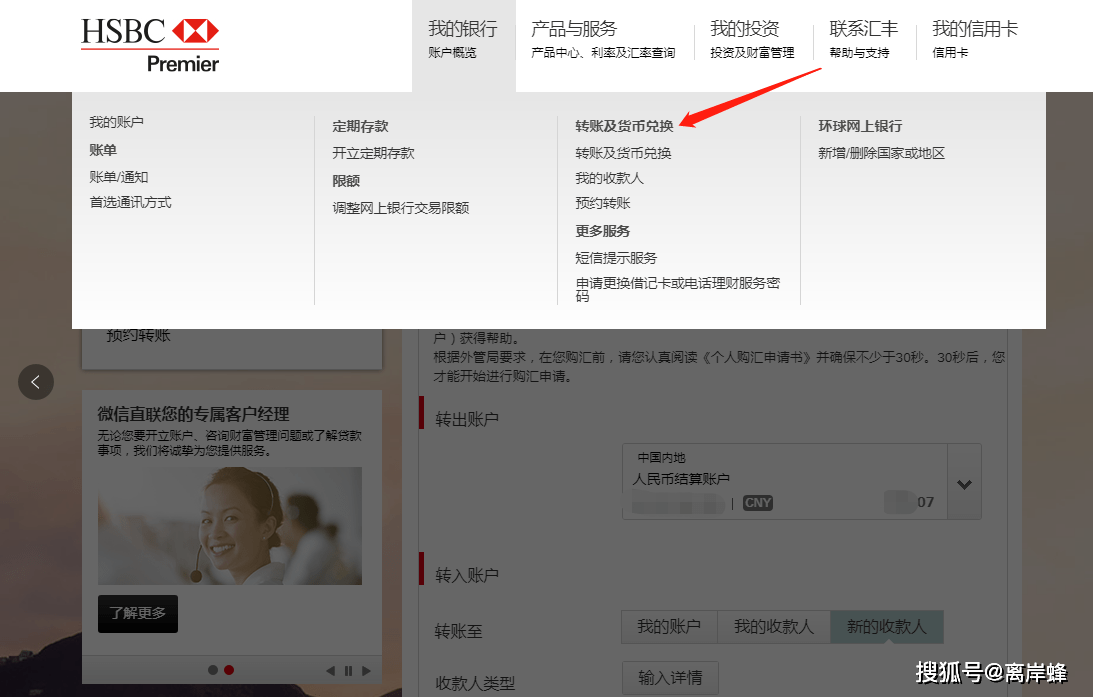The image size is (1093, 697).
Task: Click the 账单 heading in menu
Action: pos(103,150)
